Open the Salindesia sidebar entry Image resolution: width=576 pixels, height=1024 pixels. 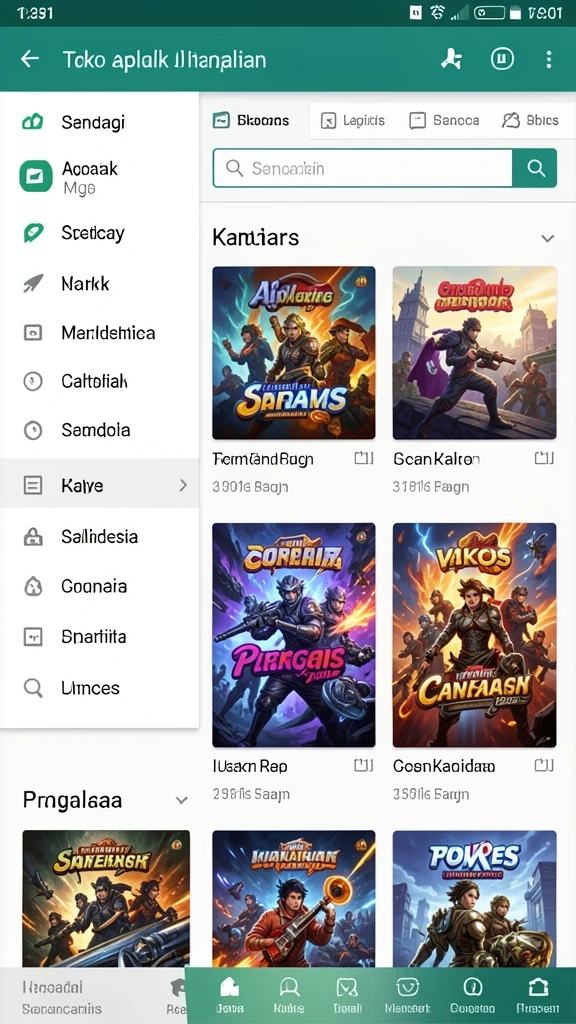[x=99, y=537]
